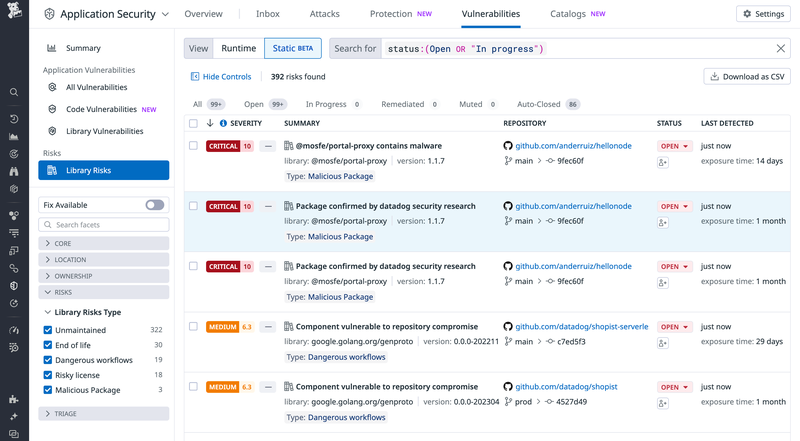This screenshot has width=800, height=441.
Task: Select all rows using the header checkbox
Action: [193, 124]
